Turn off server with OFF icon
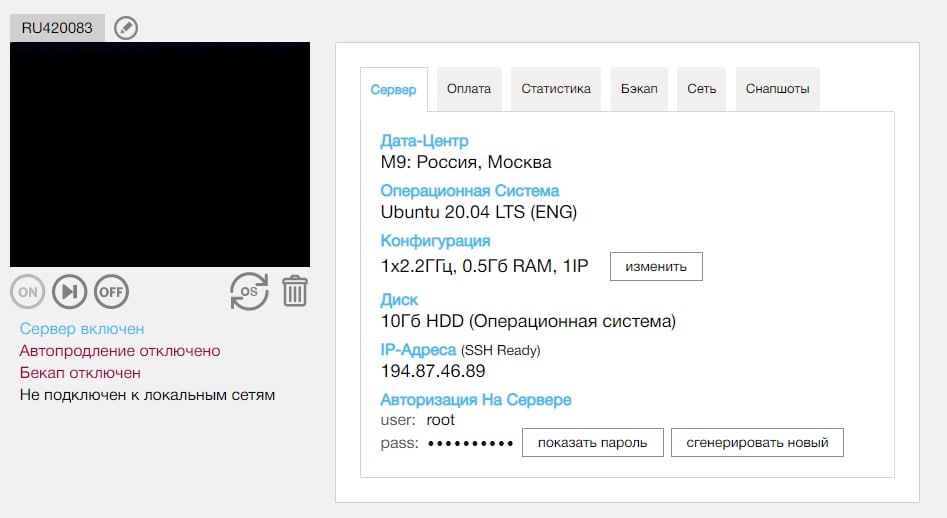The width and height of the screenshot is (947, 518). pos(111,292)
